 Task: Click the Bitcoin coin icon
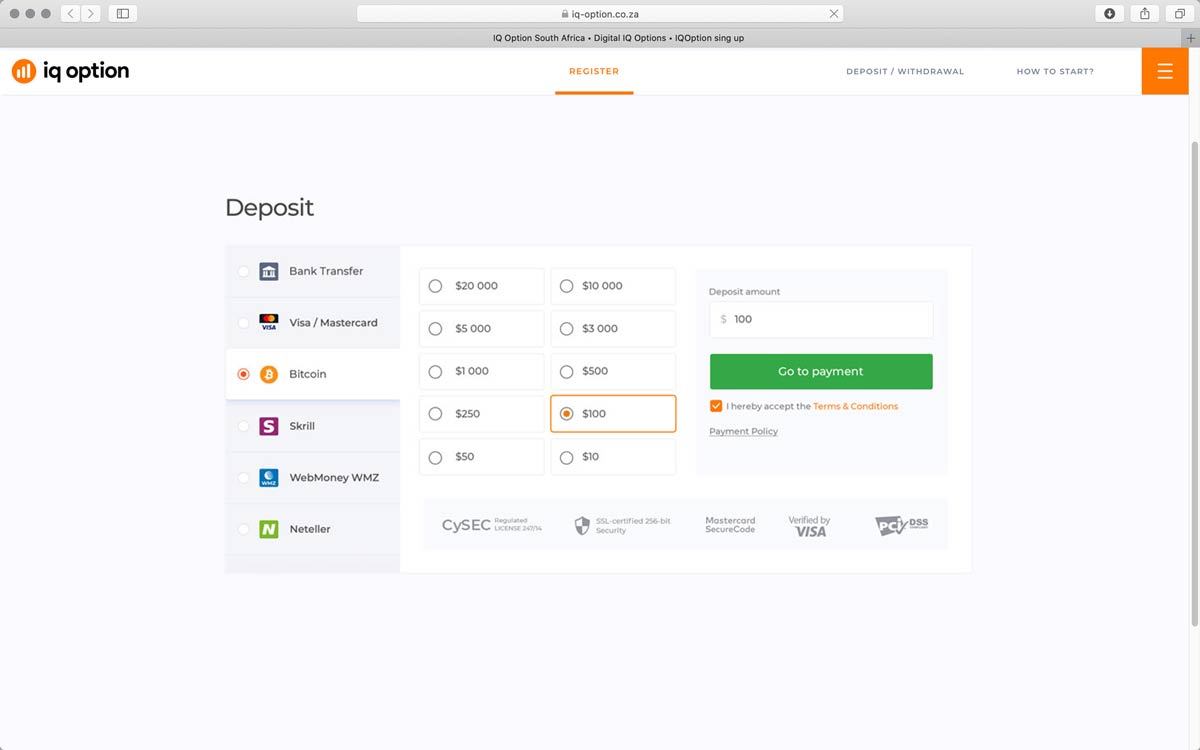coord(269,374)
